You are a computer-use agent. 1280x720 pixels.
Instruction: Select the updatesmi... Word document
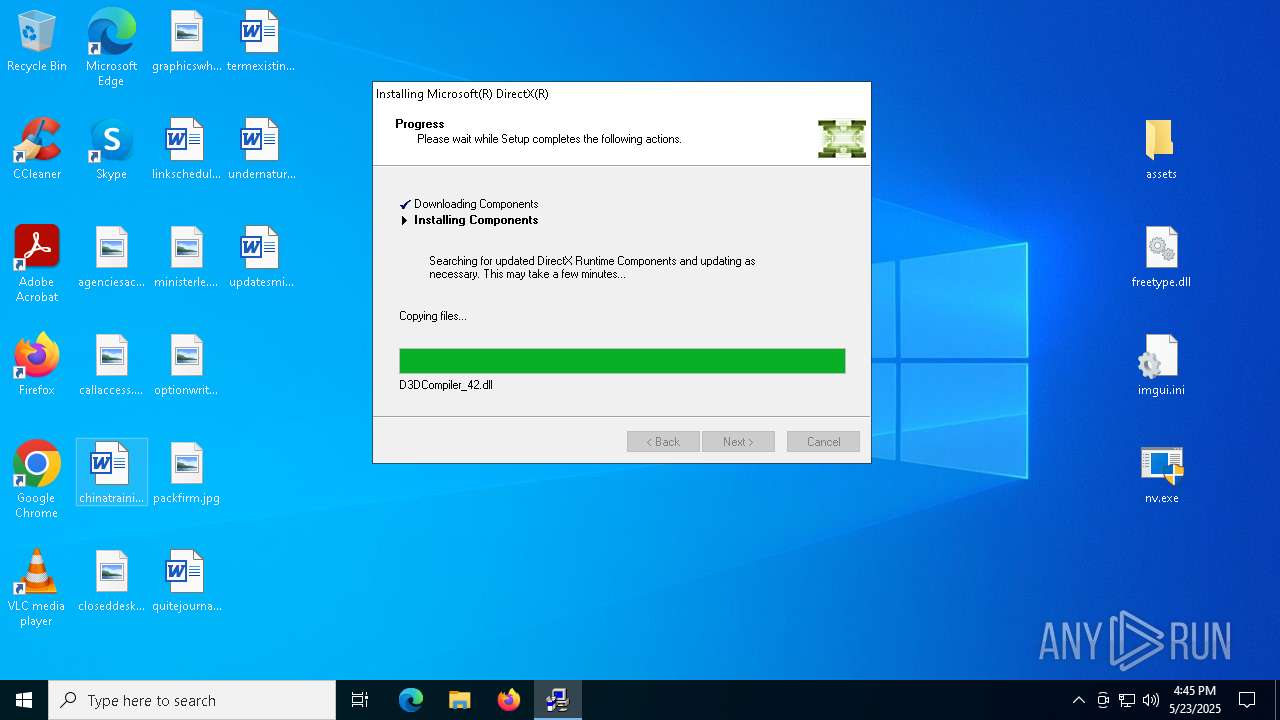point(260,258)
